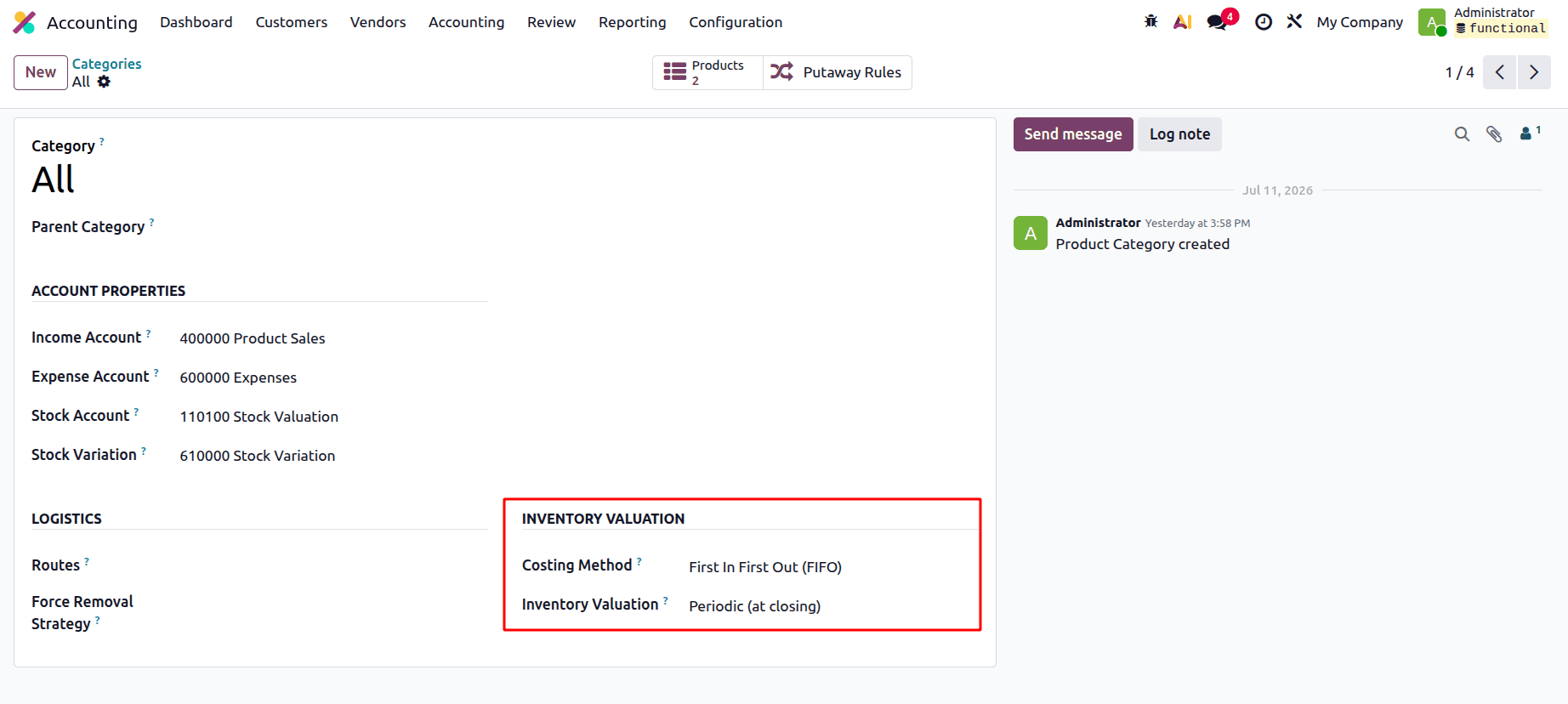
Task: Click Administrator's green avatar in message
Action: [x=1031, y=233]
